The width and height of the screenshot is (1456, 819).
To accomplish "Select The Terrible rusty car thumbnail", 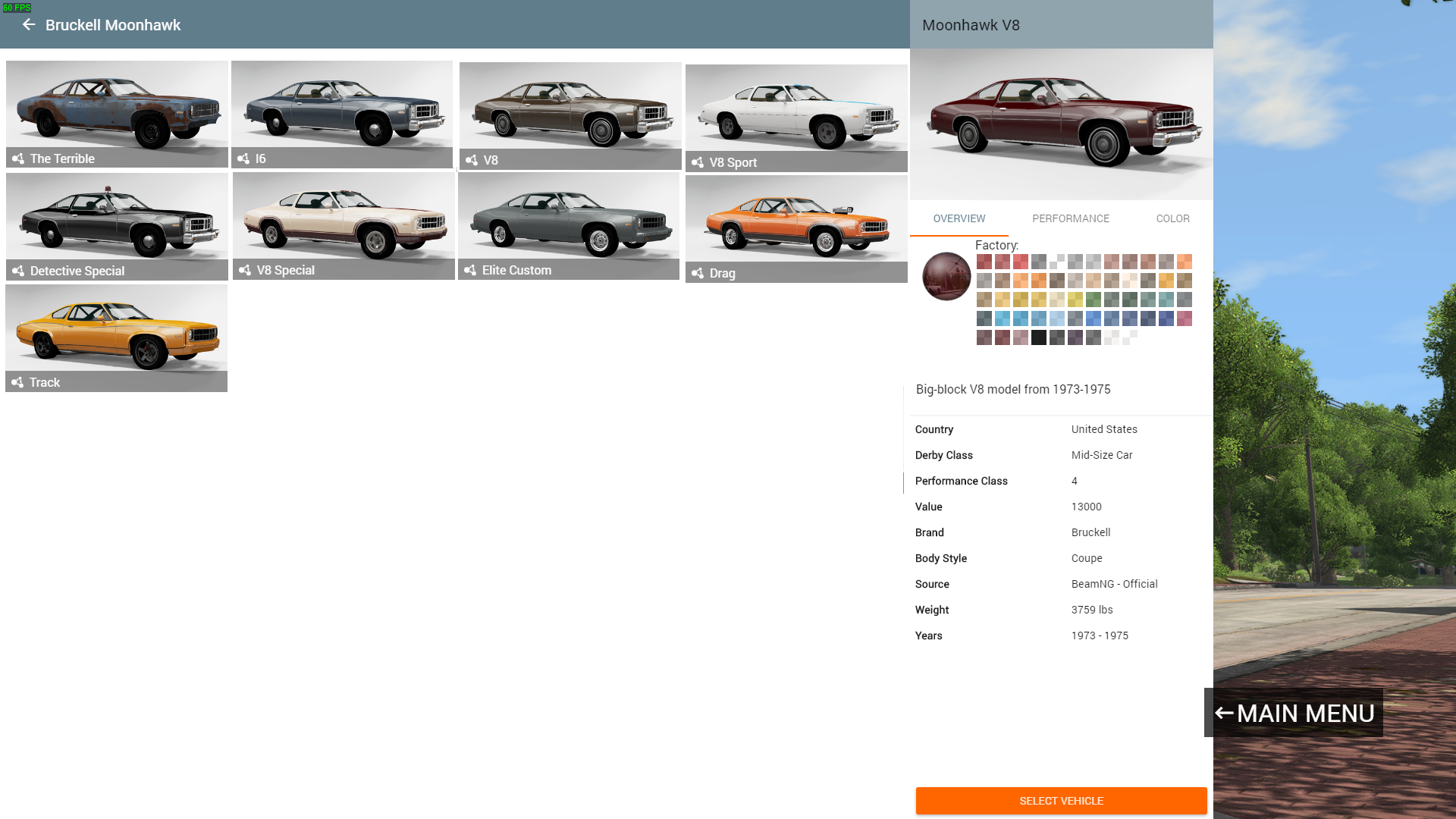I will (x=117, y=114).
